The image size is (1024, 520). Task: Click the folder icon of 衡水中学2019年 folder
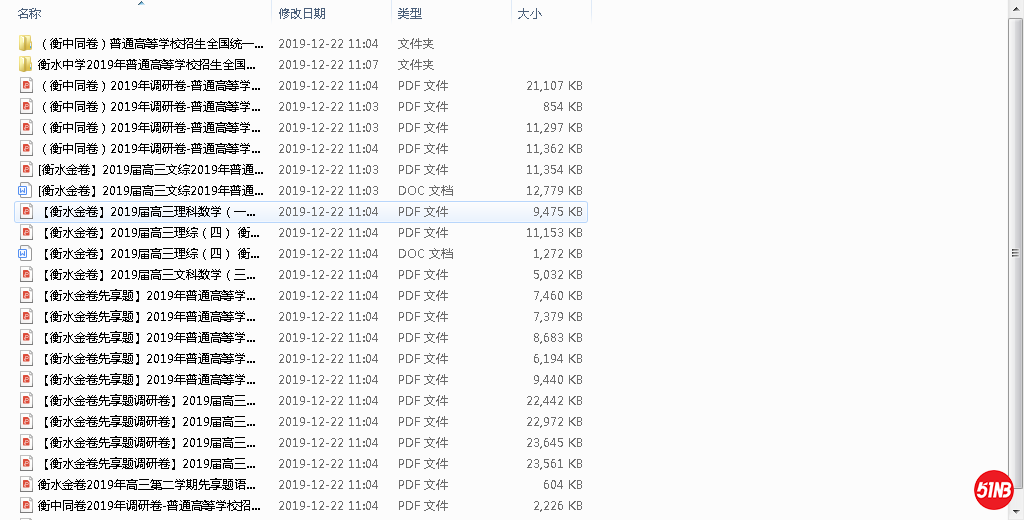pyautogui.click(x=26, y=65)
